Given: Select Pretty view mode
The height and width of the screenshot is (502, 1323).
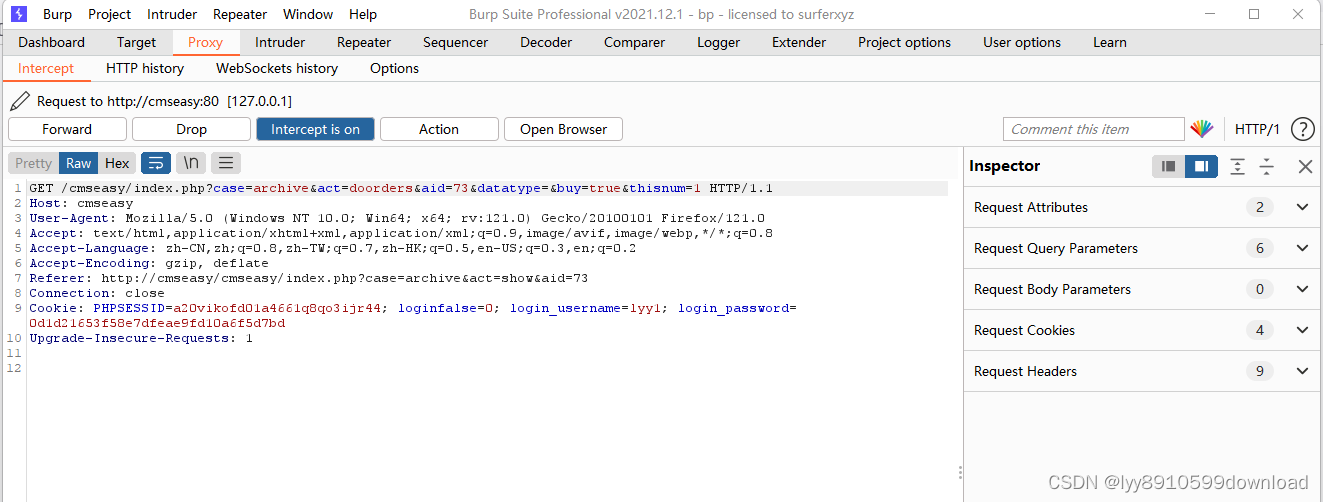Looking at the screenshot, I should [x=33, y=163].
